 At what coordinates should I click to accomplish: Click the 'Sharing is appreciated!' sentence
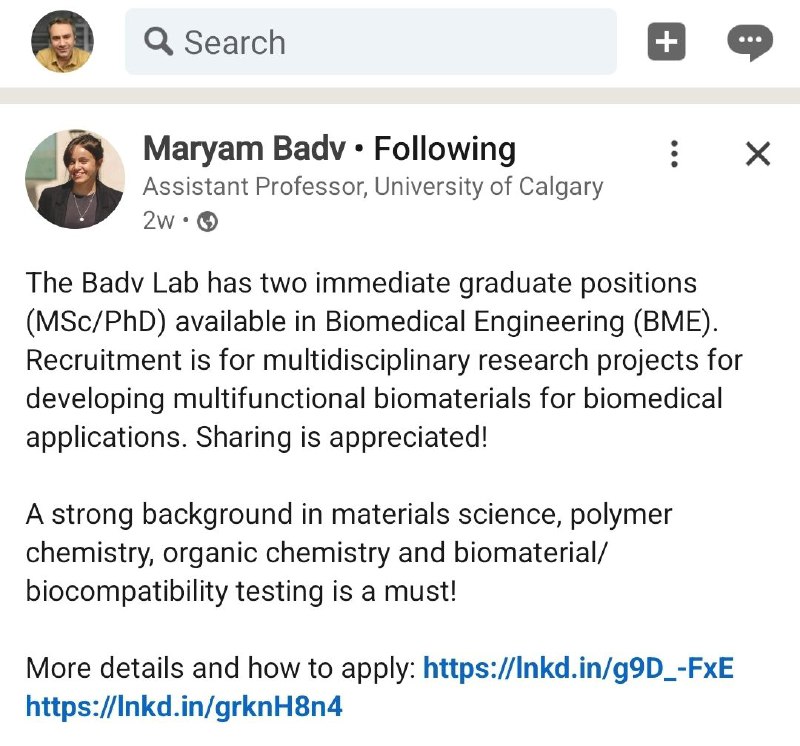click(342, 437)
